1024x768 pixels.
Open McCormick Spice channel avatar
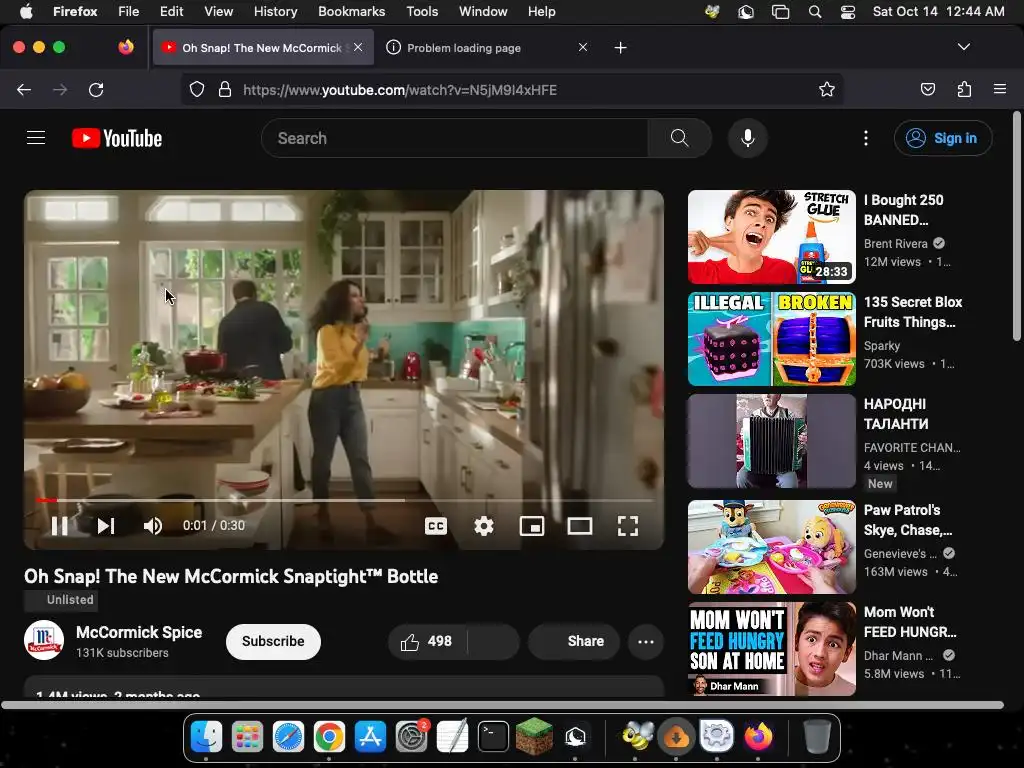pyautogui.click(x=44, y=640)
